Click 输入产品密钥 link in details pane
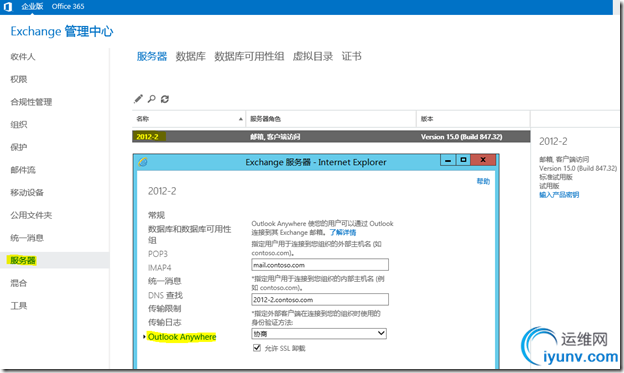The image size is (624, 373). tap(559, 195)
